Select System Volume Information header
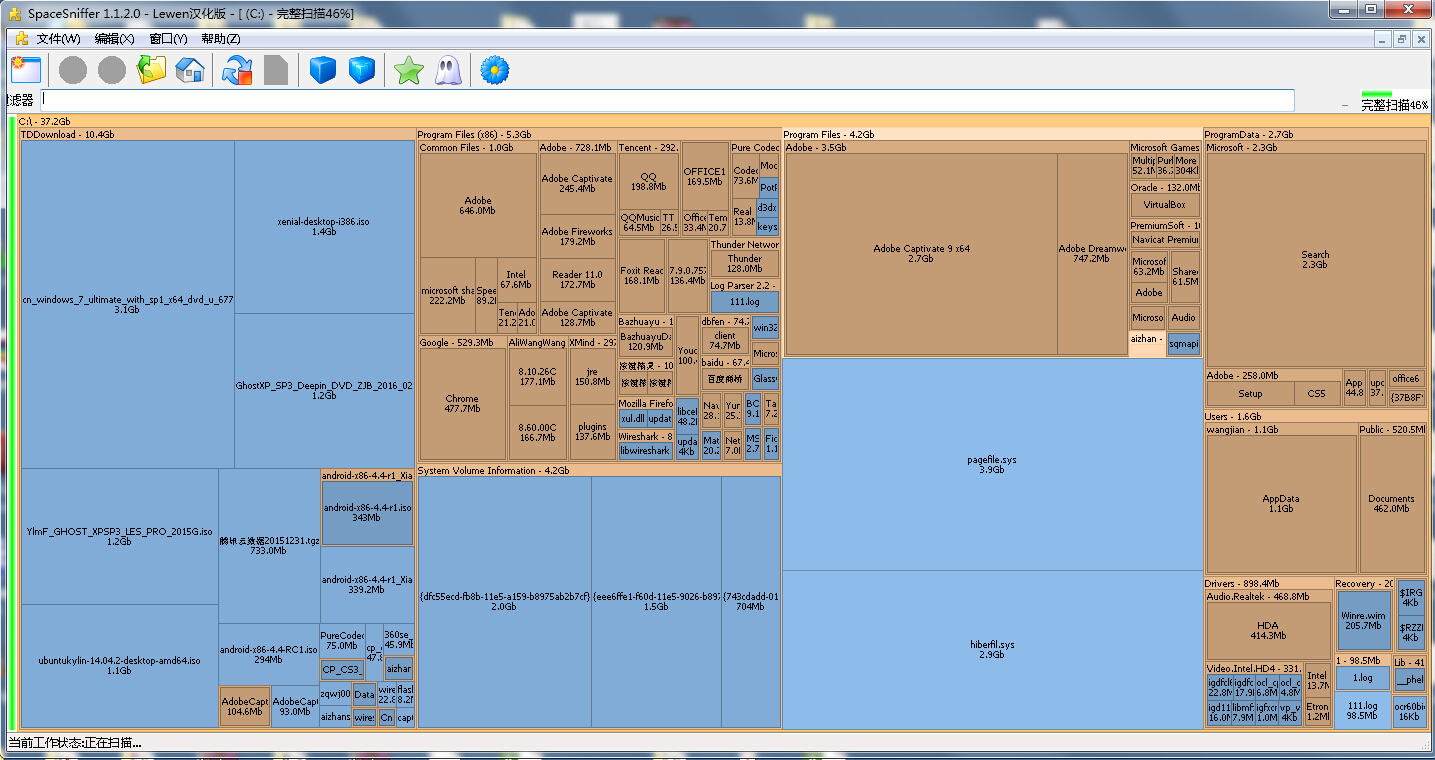Viewport: 1435px width, 760px height. (x=598, y=470)
